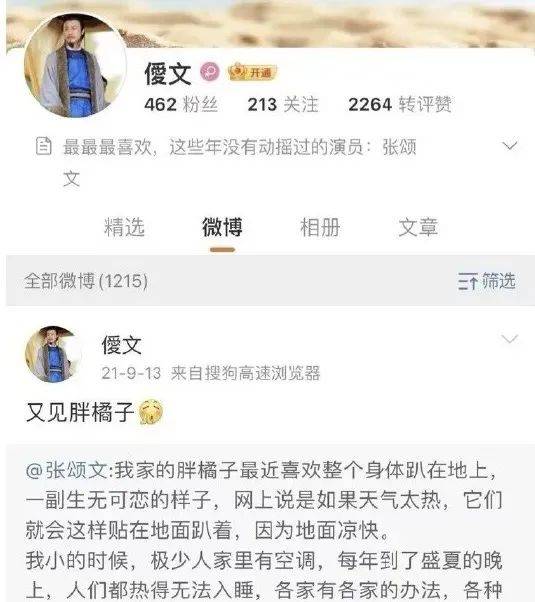Screen dimensions: 535x602
Task: Tap the post author name 傻文
Action: [x=122, y=345]
